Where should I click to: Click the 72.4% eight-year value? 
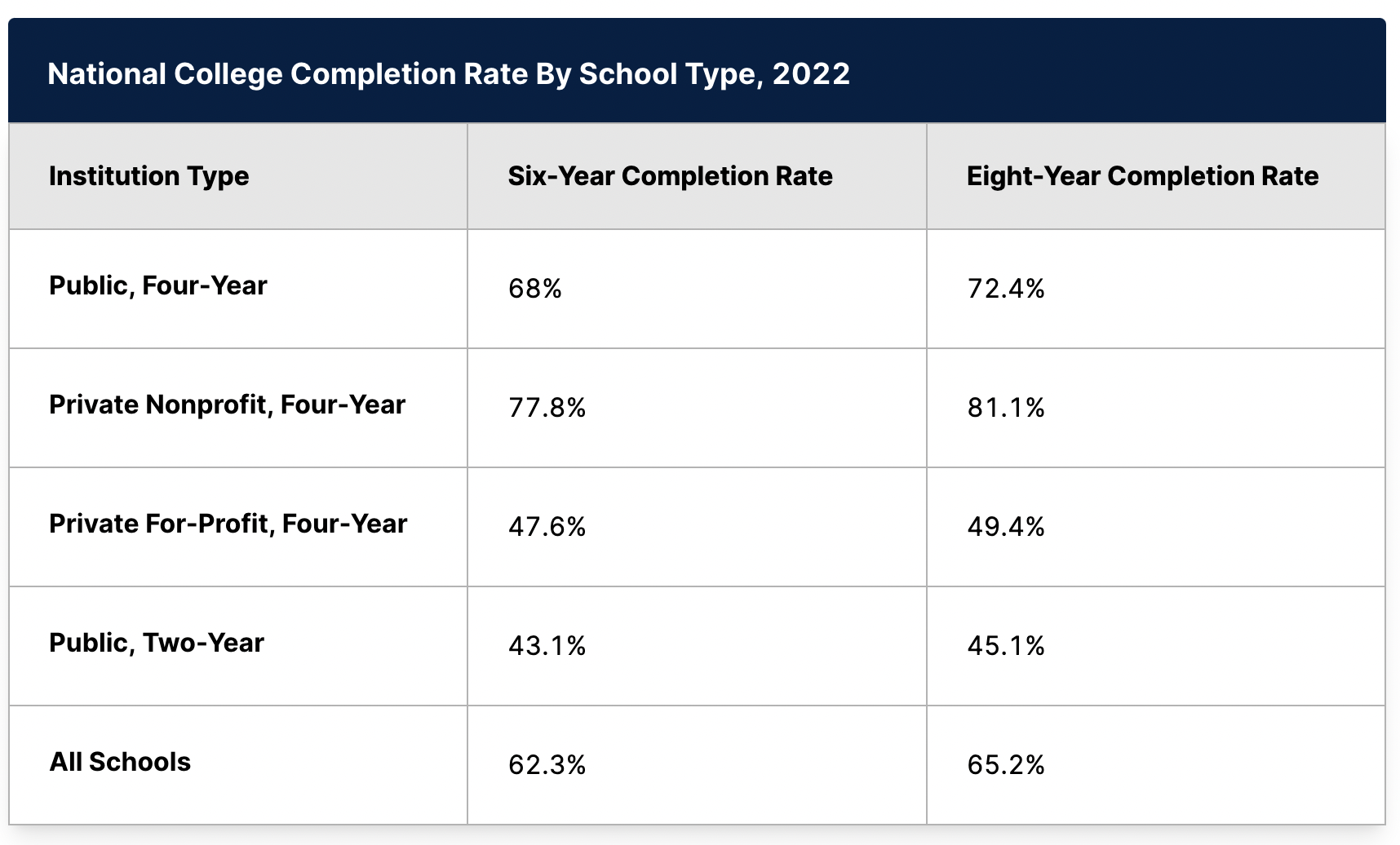[1006, 289]
